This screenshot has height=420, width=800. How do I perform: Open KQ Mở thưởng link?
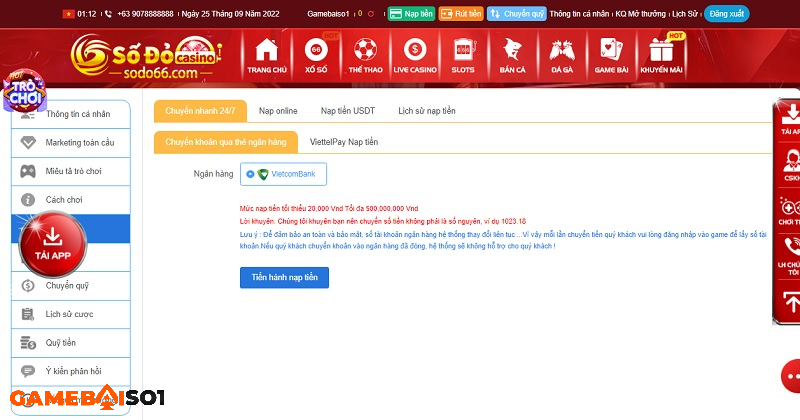pos(640,14)
